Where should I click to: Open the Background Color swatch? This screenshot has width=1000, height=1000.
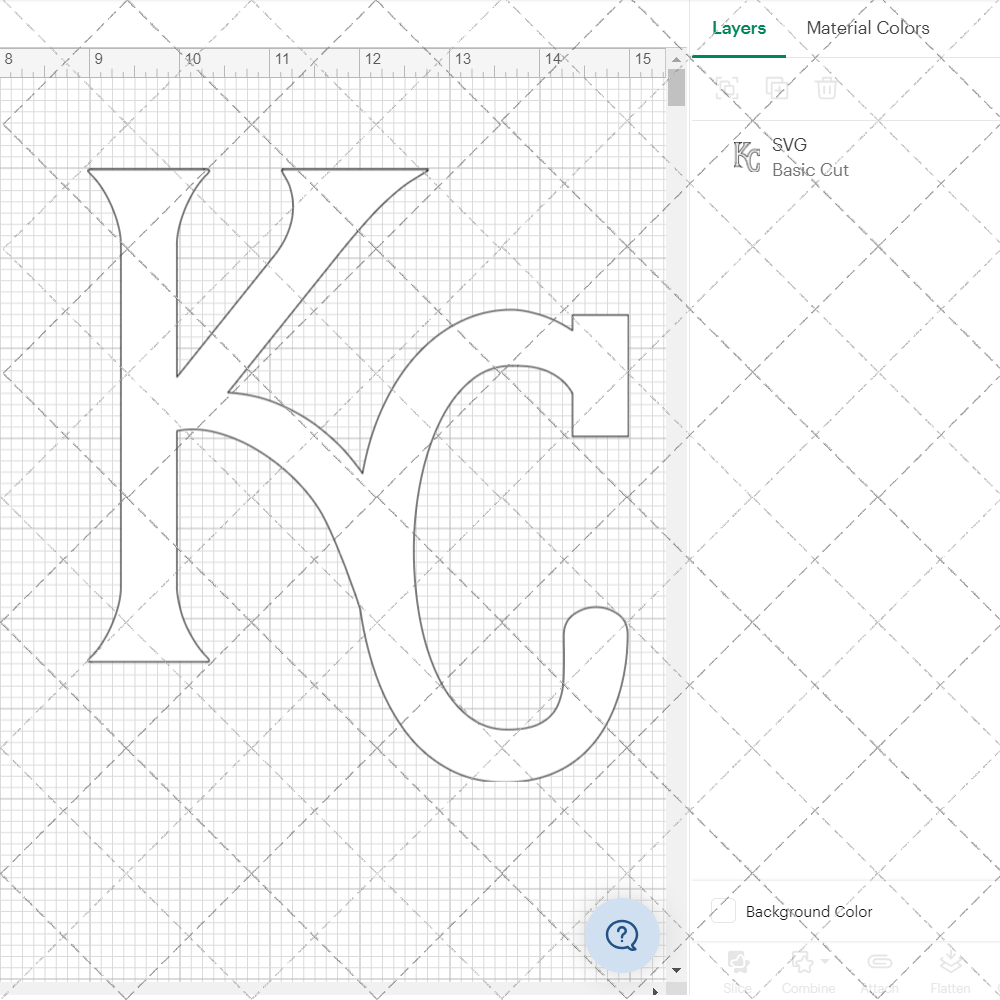723,910
